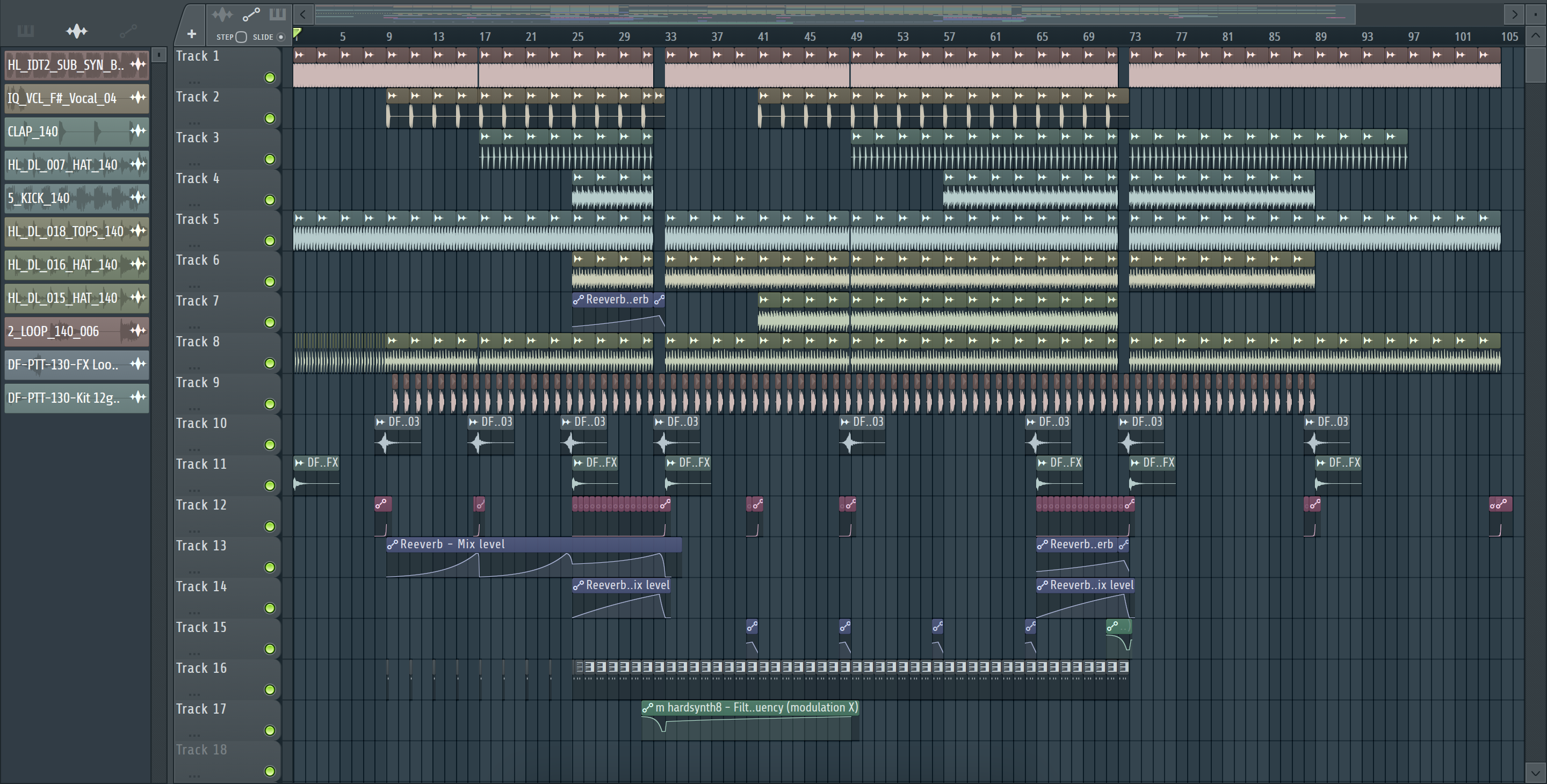Click scroll-right arrow on playlist overview
Image resolution: width=1547 pixels, height=784 pixels.
tap(1515, 14)
